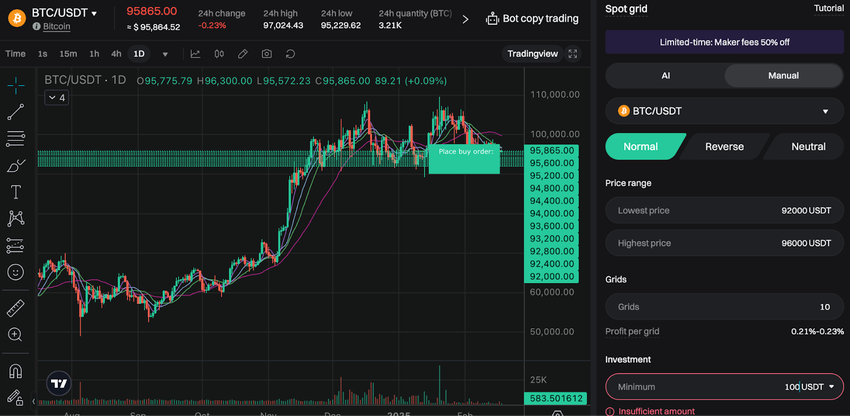Viewport: 850px width, 416px height.
Task: Click the Tradingview chart button
Action: [532, 54]
